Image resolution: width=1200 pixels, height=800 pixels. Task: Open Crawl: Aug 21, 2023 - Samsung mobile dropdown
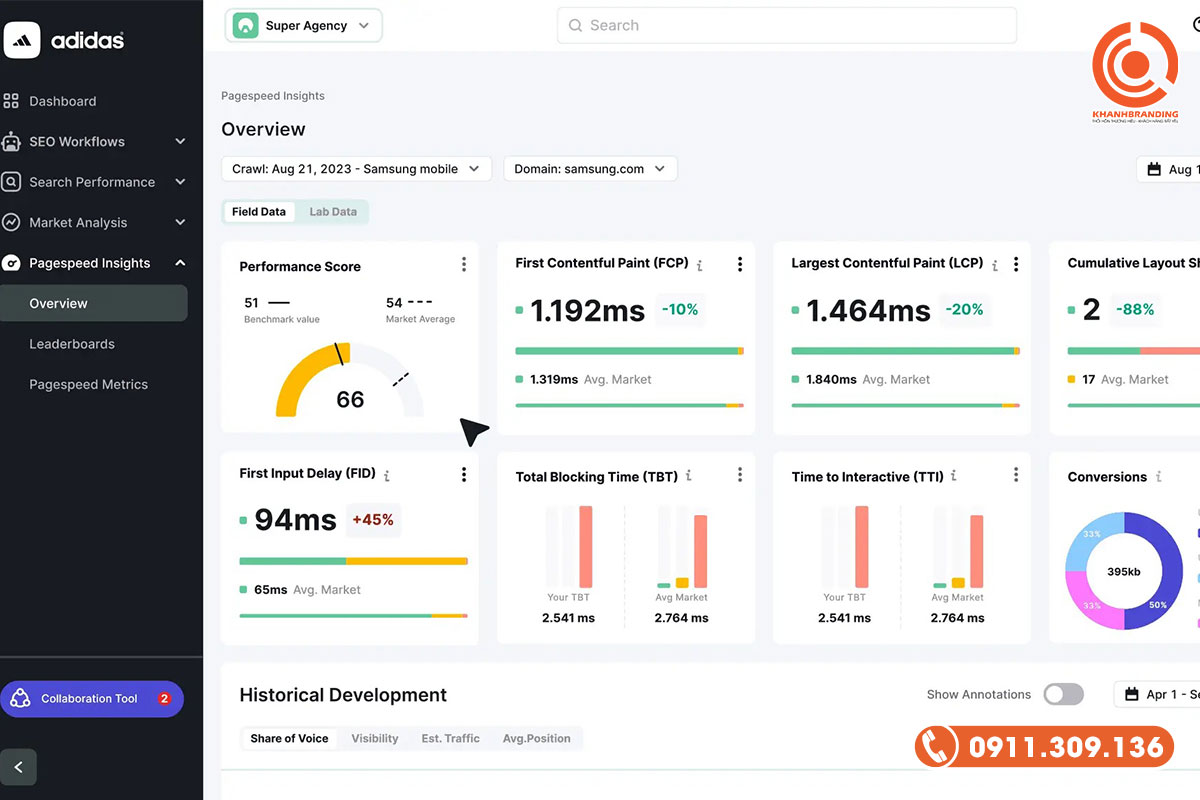tap(356, 169)
